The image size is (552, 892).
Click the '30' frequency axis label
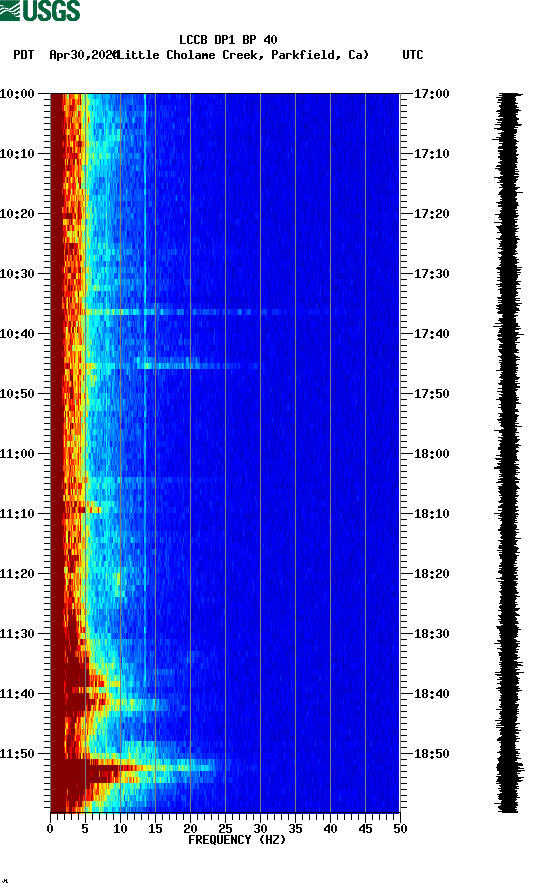tap(260, 829)
